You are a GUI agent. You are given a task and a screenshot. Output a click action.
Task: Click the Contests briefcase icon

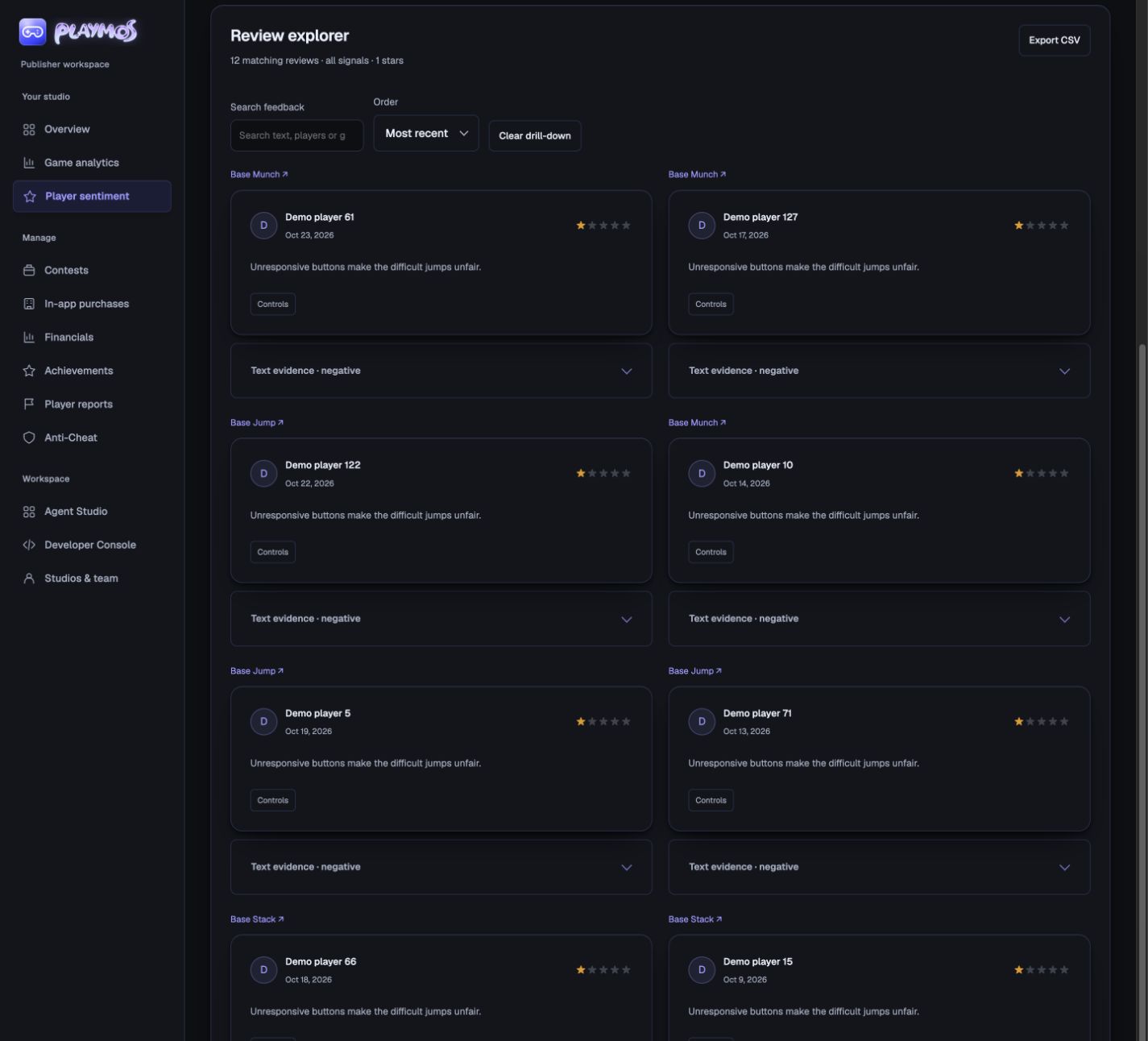[29, 271]
